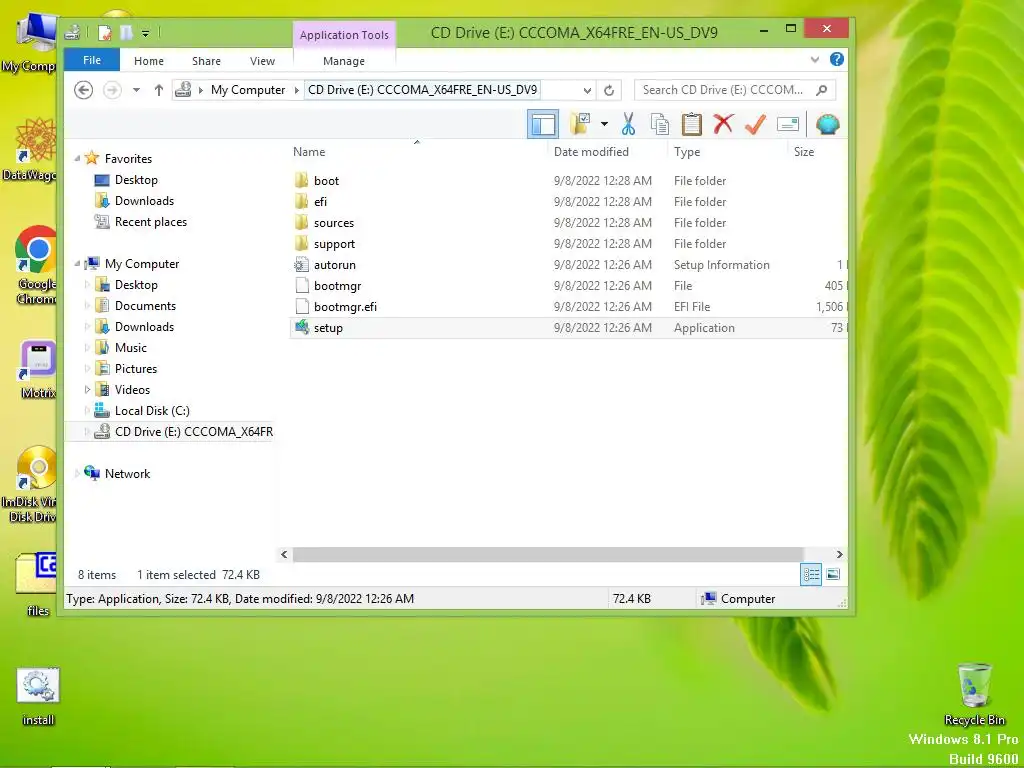The image size is (1024, 768).
Task: Open the folder options toolbar icon
Action: (580, 124)
